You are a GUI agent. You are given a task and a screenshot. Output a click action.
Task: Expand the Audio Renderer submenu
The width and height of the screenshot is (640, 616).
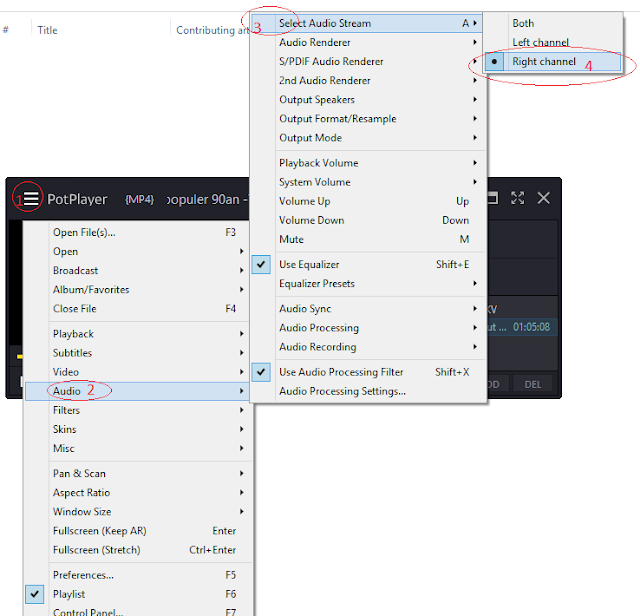[x=367, y=42]
